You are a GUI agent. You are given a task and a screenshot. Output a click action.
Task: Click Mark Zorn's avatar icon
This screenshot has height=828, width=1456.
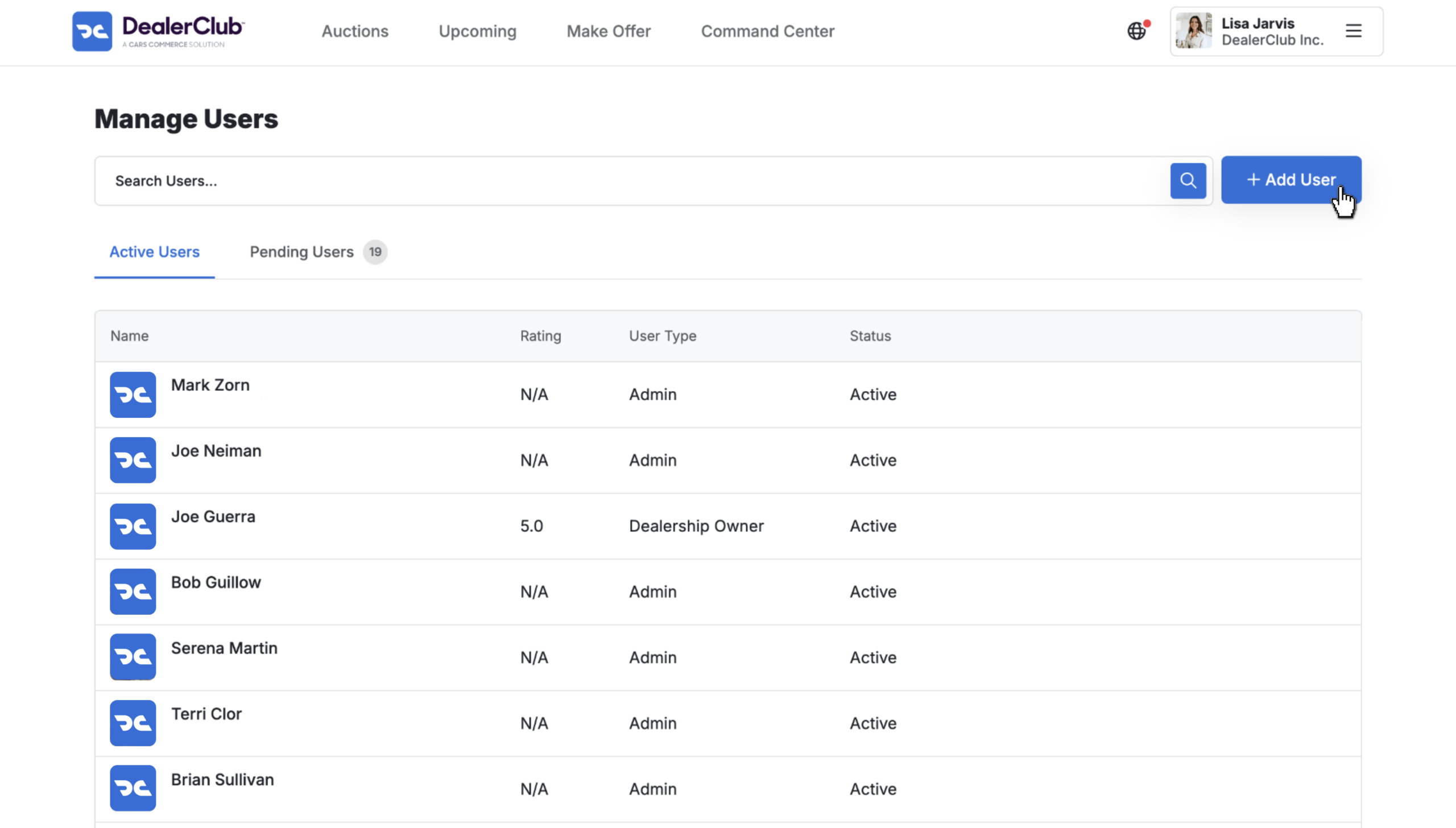tap(133, 395)
